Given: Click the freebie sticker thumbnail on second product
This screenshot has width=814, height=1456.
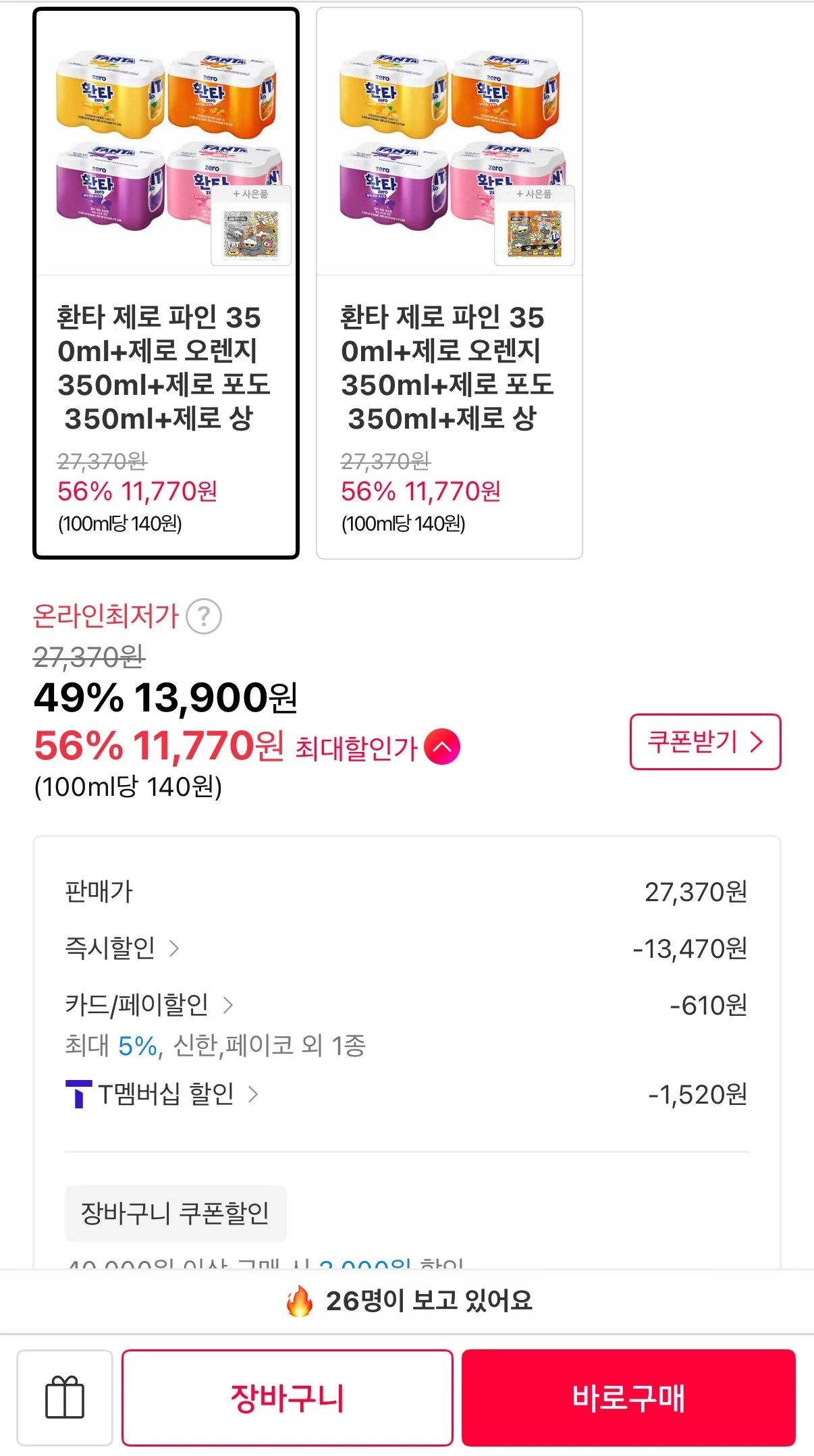Looking at the screenshot, I should 535,225.
